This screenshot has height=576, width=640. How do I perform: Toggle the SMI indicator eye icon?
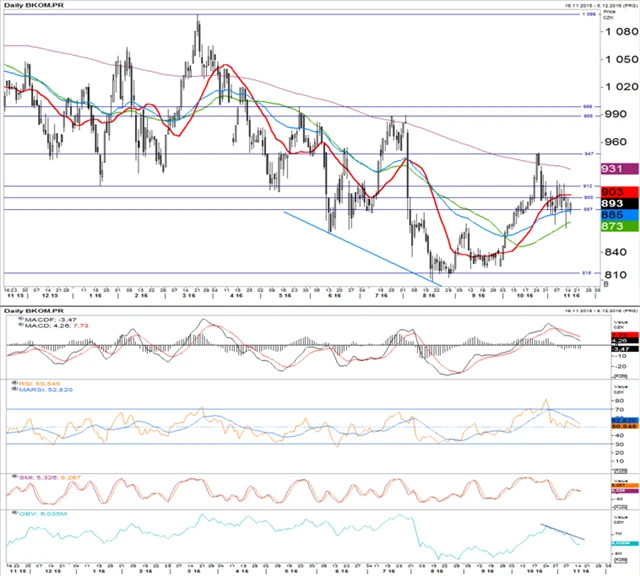click(x=15, y=477)
